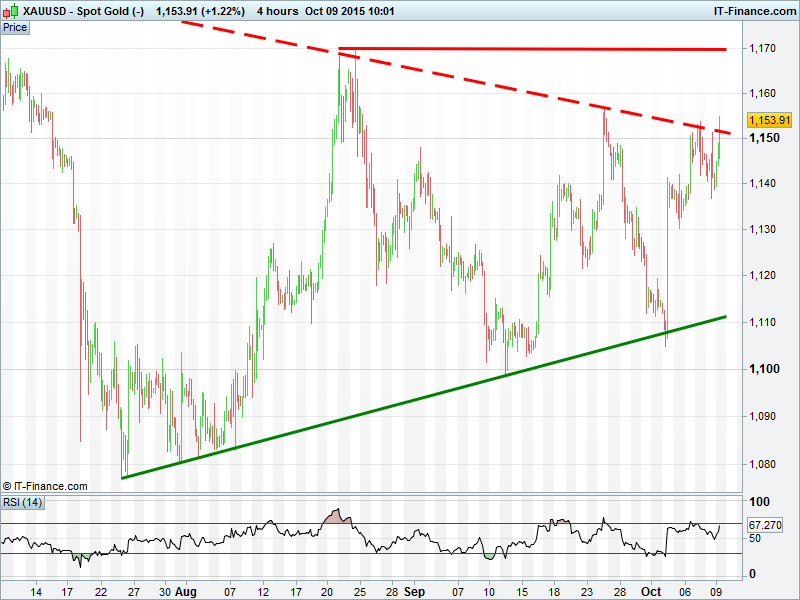Click the Aug month label on time axis
800x600 pixels.
(x=185, y=592)
